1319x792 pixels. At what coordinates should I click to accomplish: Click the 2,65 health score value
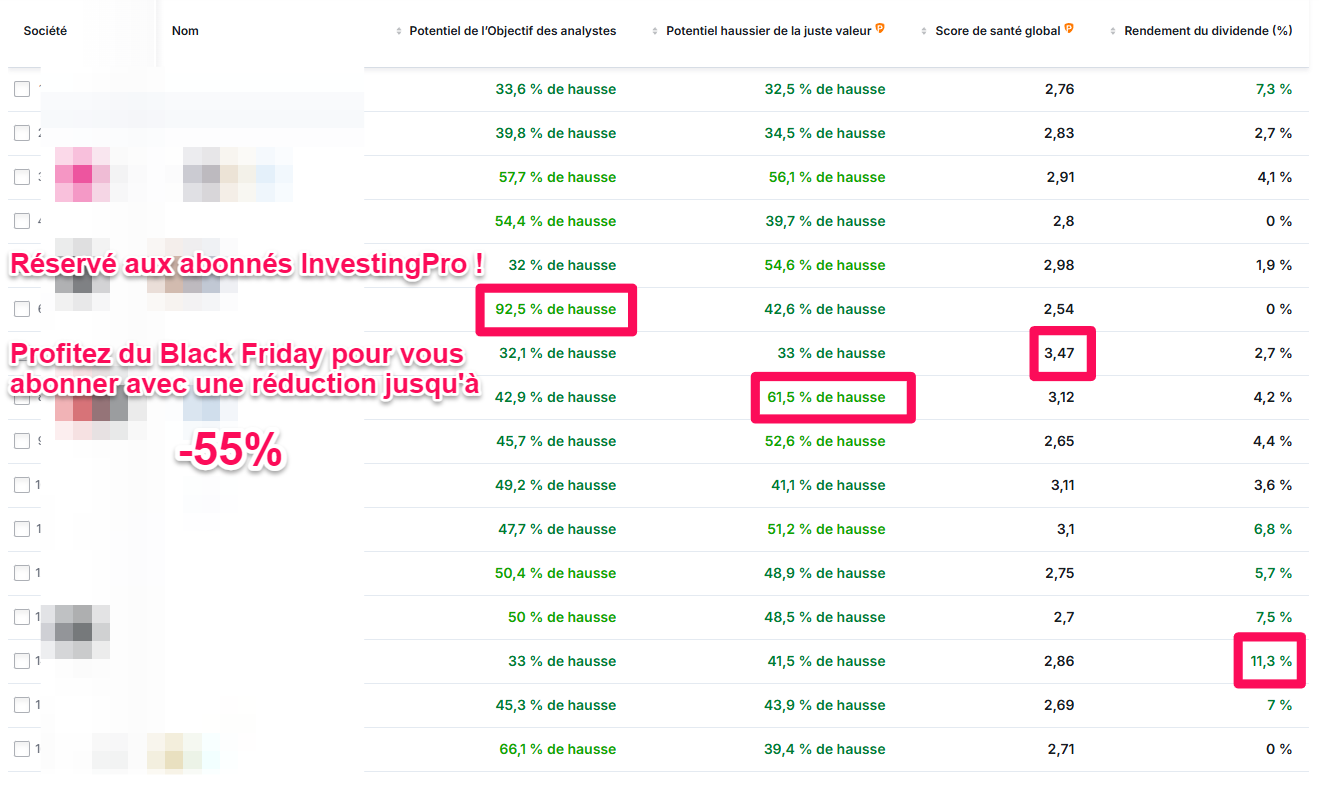1059,441
